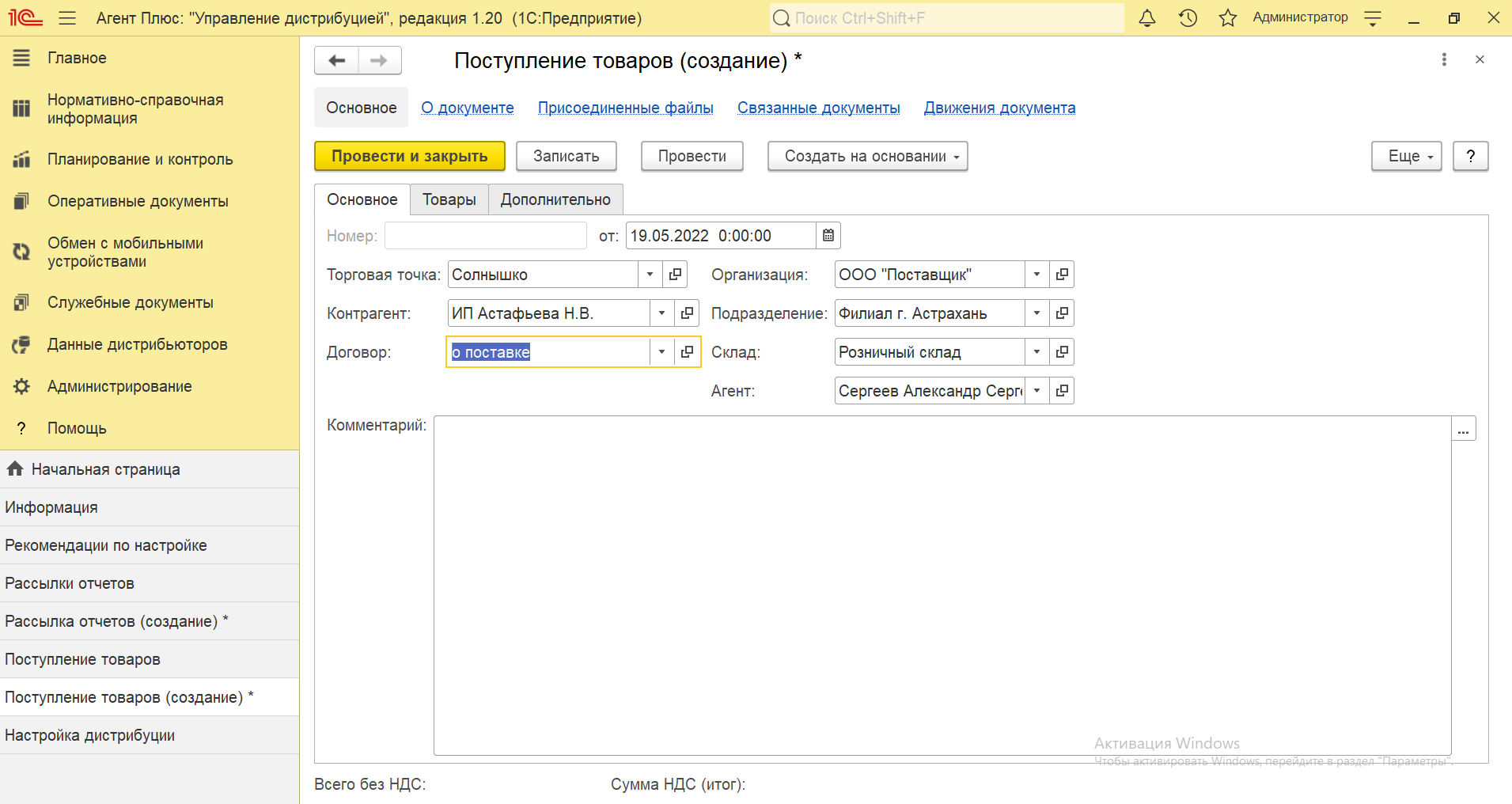Select the inner Основное tab
The image size is (1512, 804).
tap(362, 199)
